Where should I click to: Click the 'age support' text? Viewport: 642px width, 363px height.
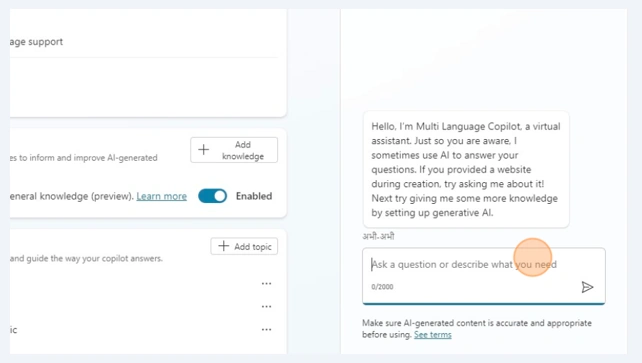pos(36,42)
